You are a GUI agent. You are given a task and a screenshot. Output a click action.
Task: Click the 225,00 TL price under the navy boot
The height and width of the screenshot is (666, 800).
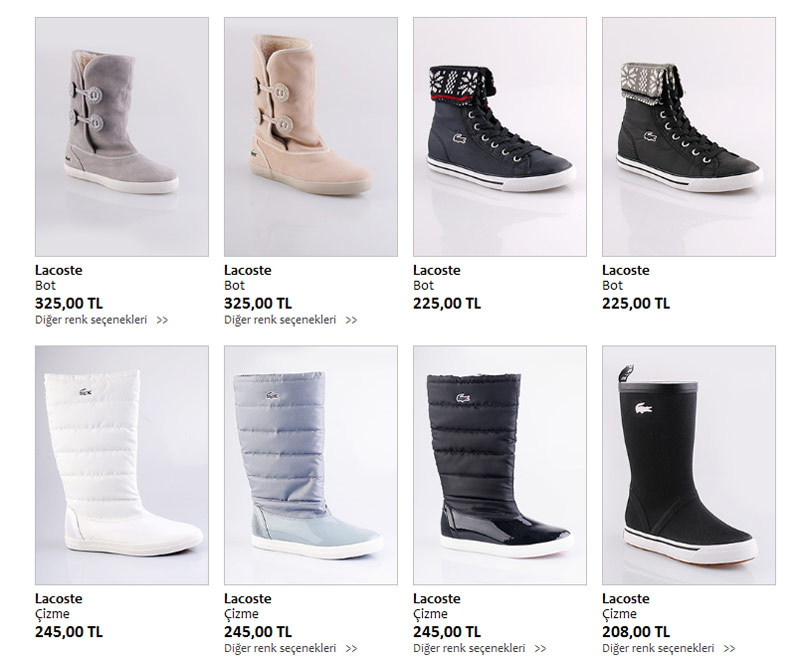[447, 304]
